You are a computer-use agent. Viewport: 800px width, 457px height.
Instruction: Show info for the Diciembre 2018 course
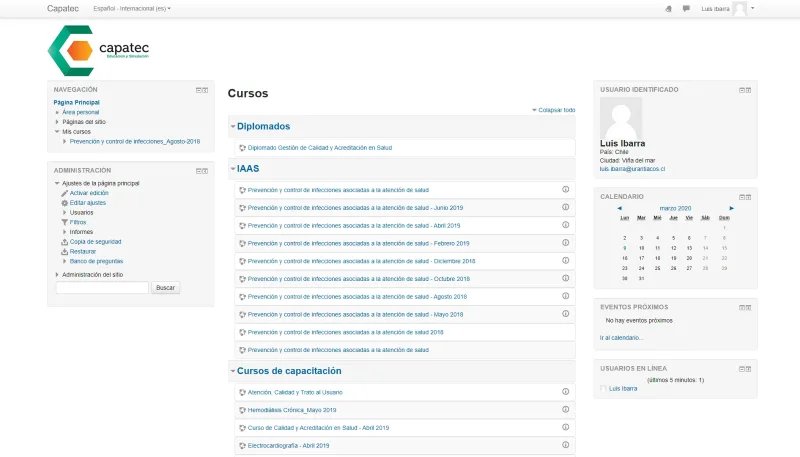click(x=565, y=261)
